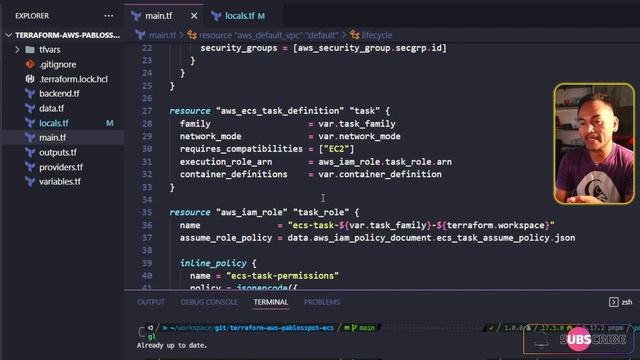640x360 pixels.
Task: Click the zsh terminal shell icon
Action: click(613, 302)
